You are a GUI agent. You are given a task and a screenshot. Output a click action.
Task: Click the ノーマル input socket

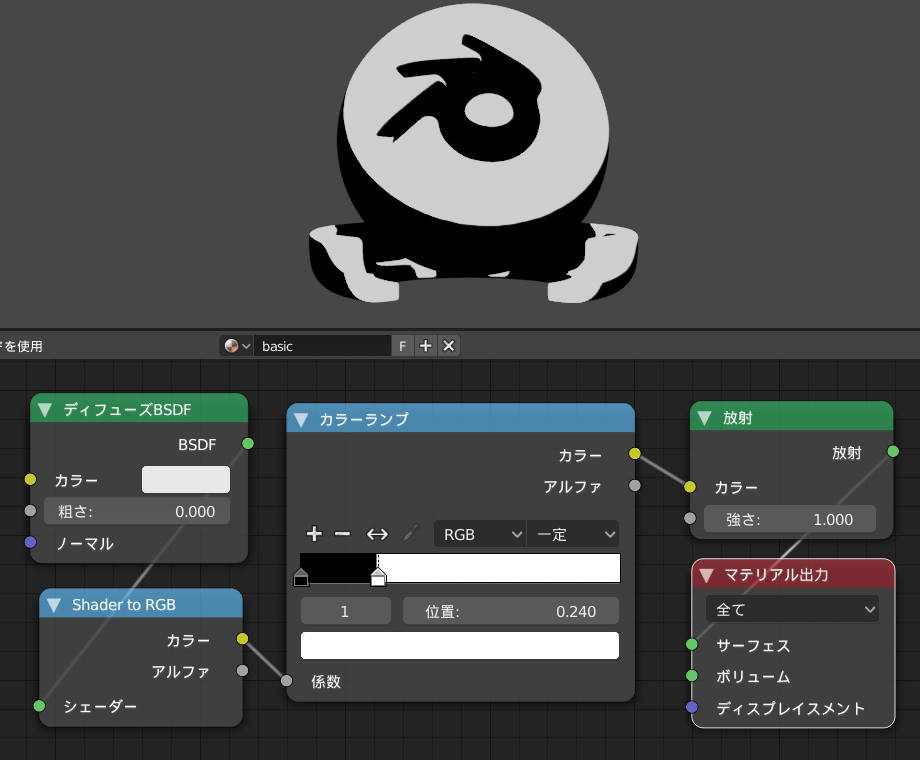coord(31,542)
